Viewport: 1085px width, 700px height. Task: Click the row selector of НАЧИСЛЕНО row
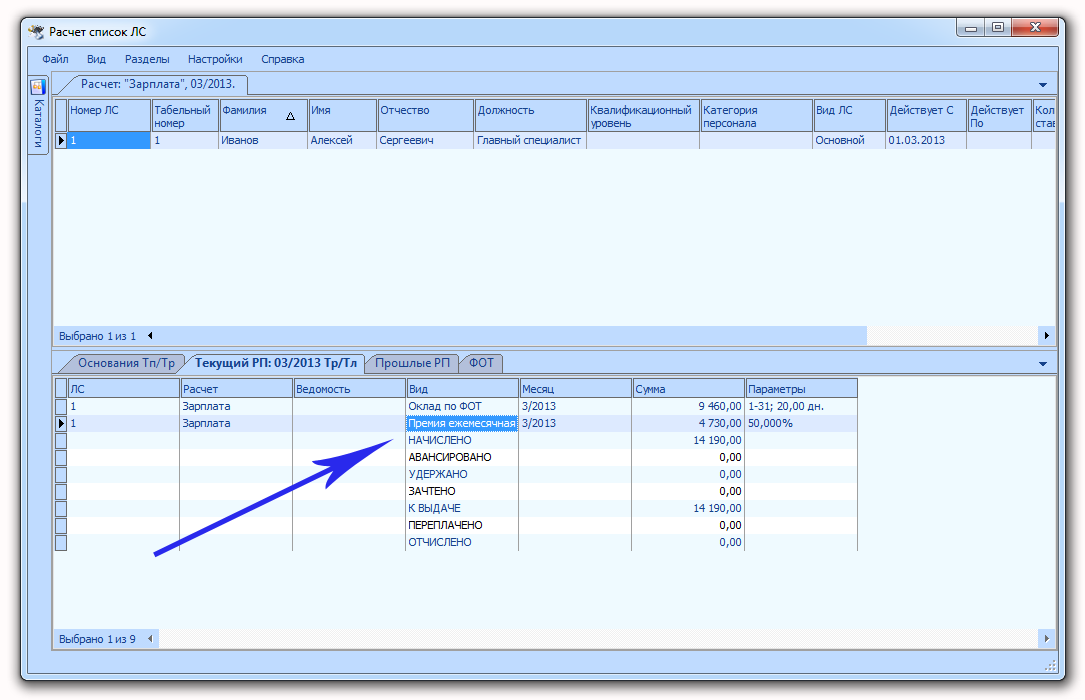(x=61, y=440)
